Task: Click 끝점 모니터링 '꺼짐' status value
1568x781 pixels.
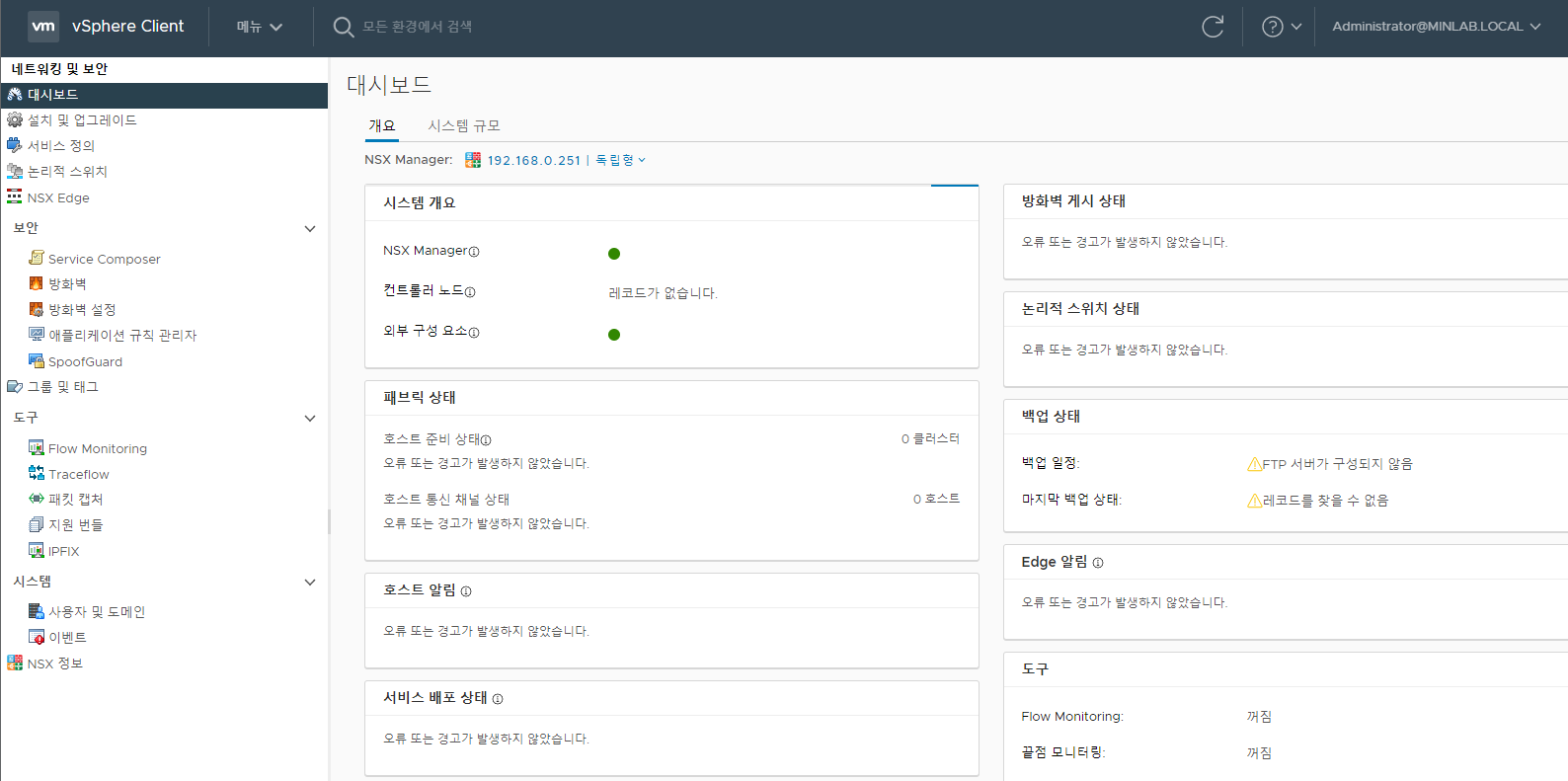Action: [1259, 753]
